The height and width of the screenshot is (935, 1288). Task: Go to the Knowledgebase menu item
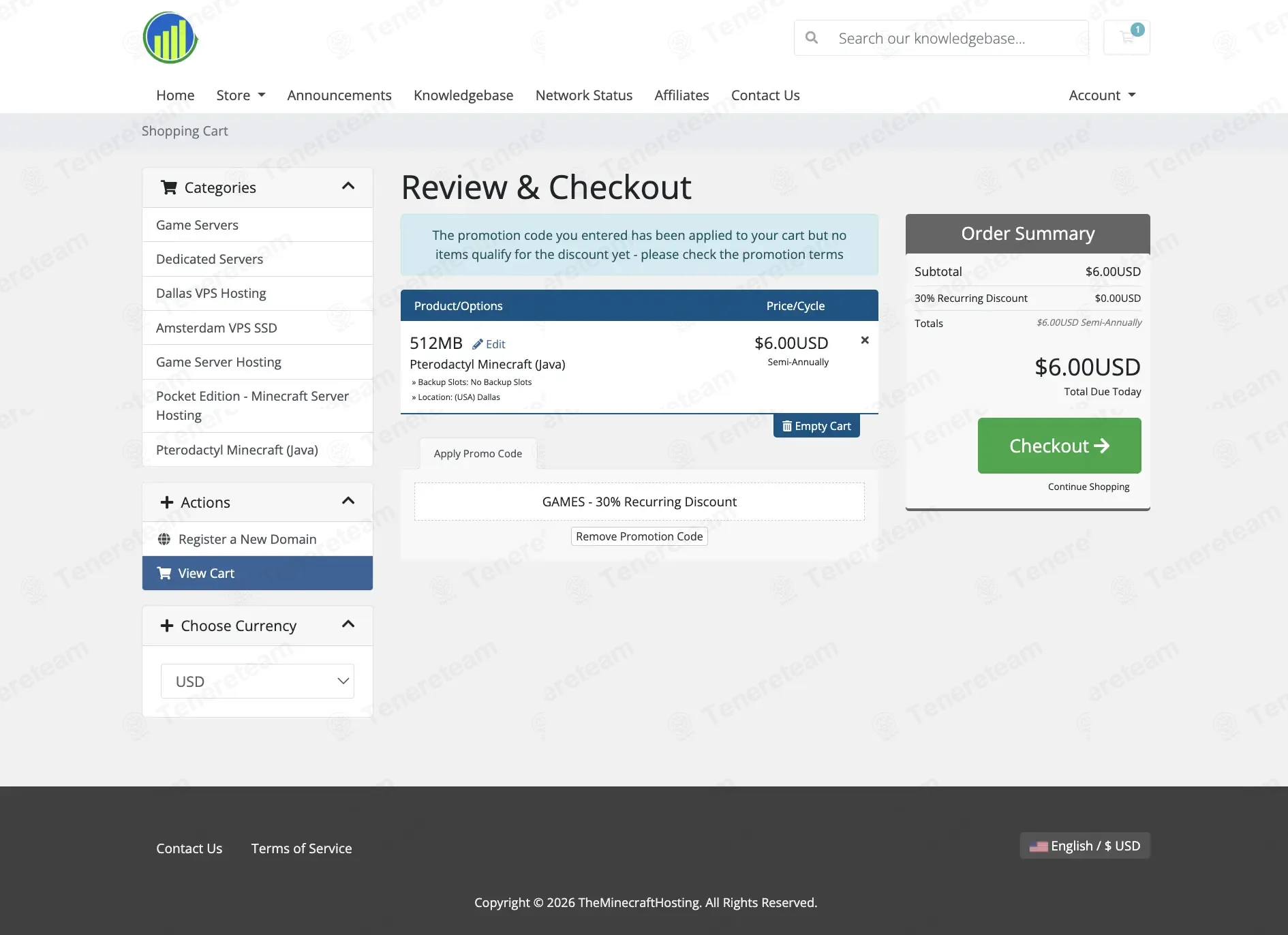pos(463,95)
